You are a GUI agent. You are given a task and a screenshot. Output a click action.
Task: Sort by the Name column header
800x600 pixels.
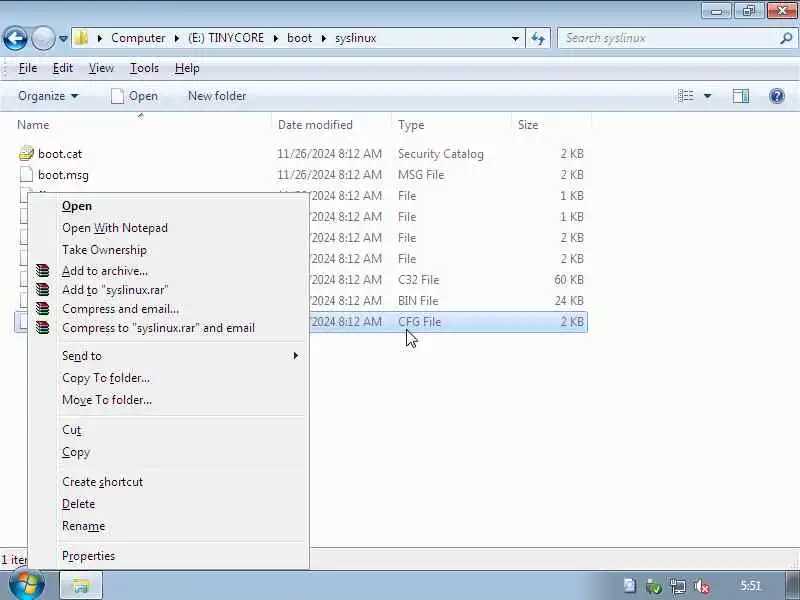[x=33, y=125]
